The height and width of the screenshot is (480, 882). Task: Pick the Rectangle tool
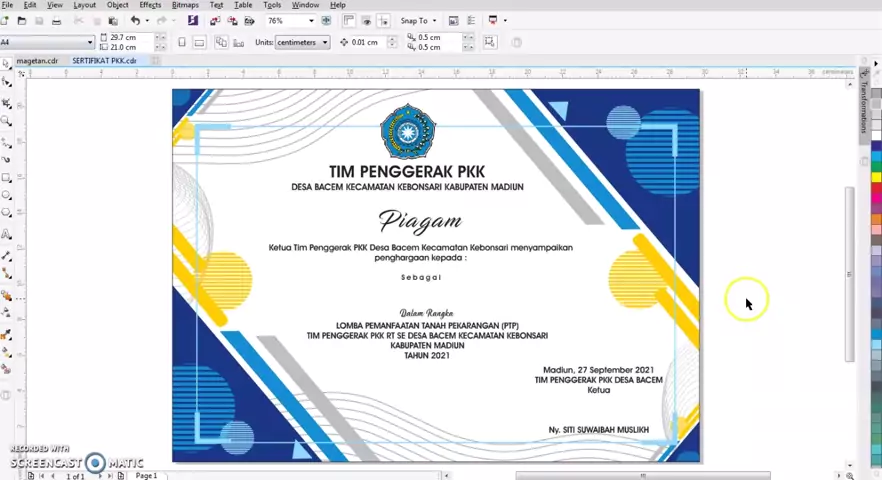point(7,178)
